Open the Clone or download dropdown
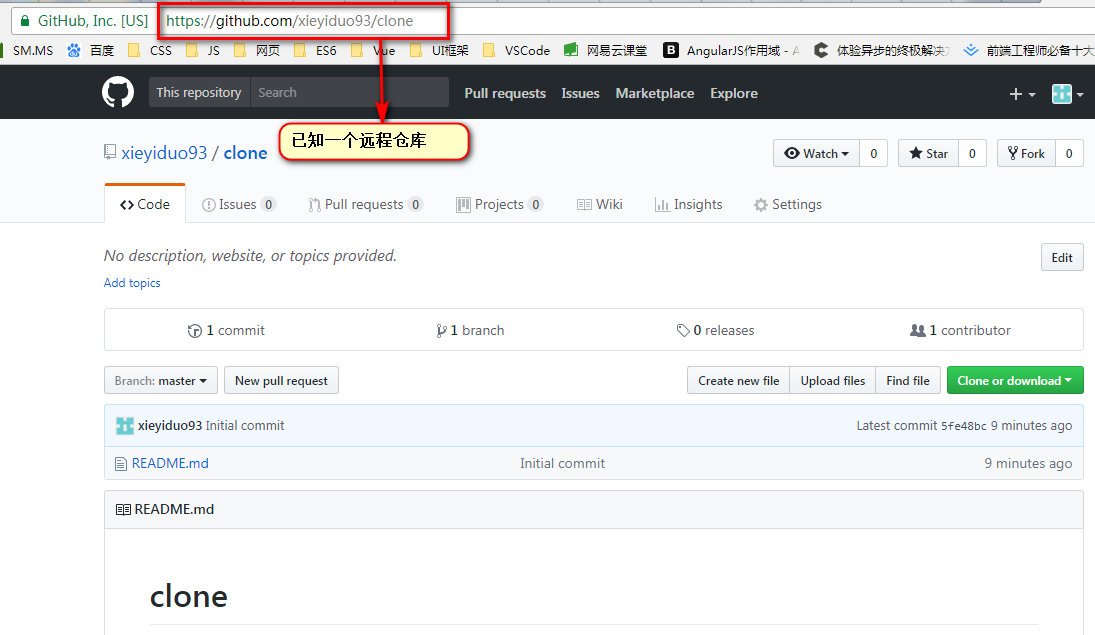1095x635 pixels. [x=1015, y=381]
